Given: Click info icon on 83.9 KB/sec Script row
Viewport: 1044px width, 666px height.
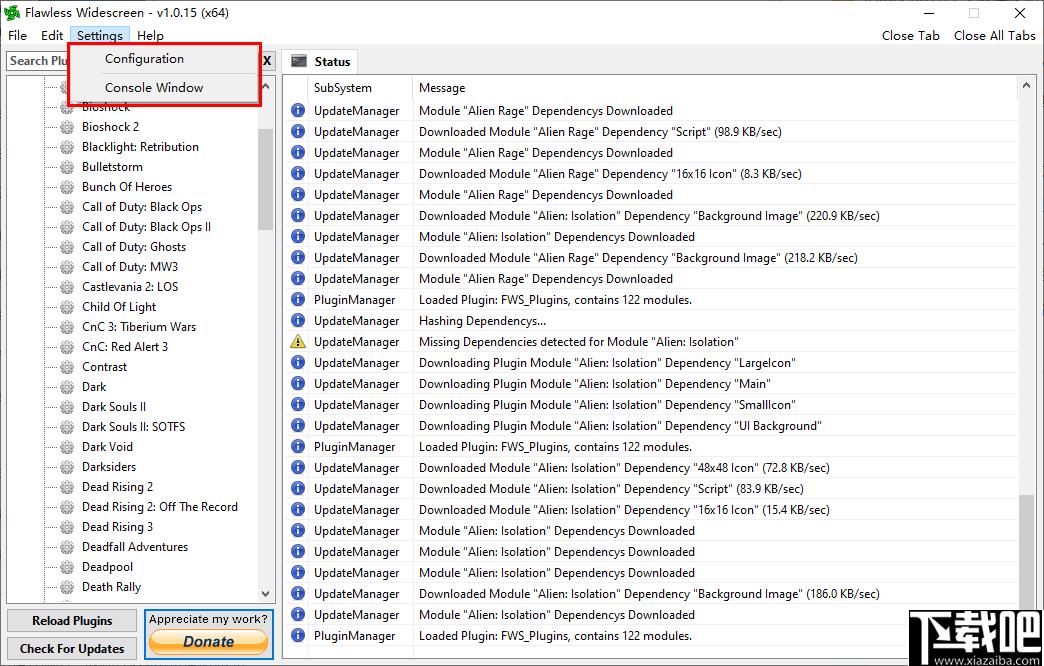Looking at the screenshot, I should pyautogui.click(x=298, y=488).
